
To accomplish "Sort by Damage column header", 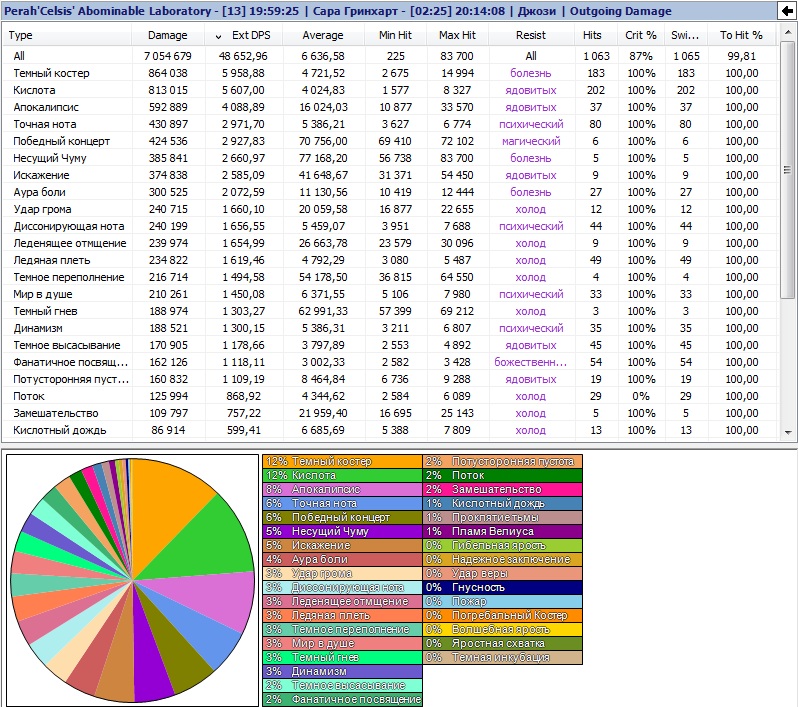I will [167, 35].
